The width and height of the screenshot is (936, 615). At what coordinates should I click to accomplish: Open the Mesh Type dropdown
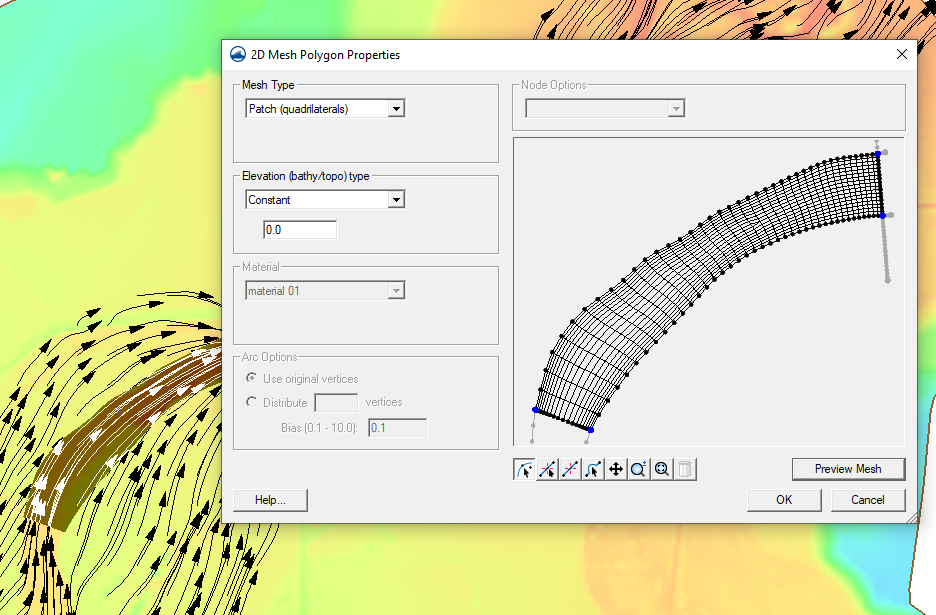(397, 108)
